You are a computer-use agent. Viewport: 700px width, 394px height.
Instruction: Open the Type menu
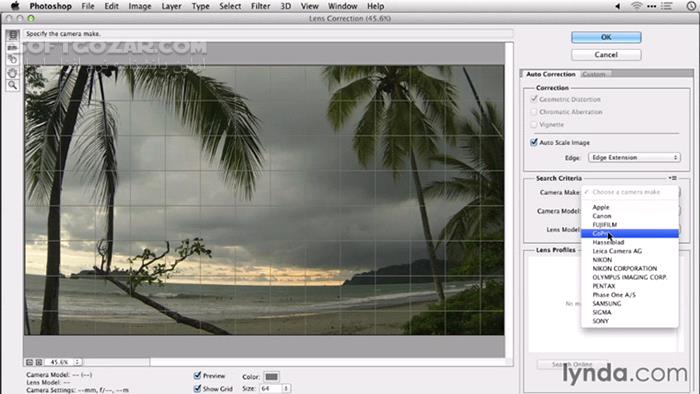pos(200,6)
